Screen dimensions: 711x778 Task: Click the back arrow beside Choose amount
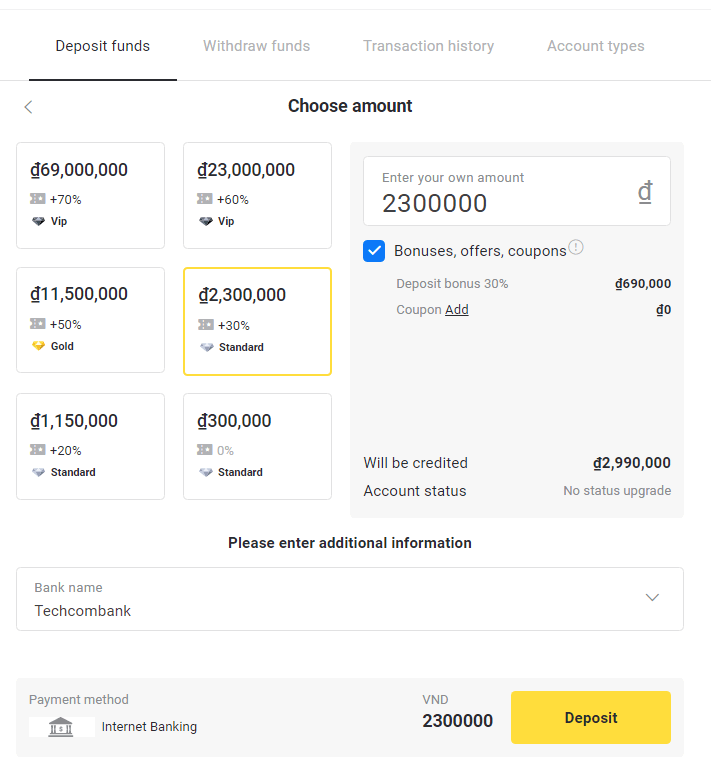pos(28,107)
